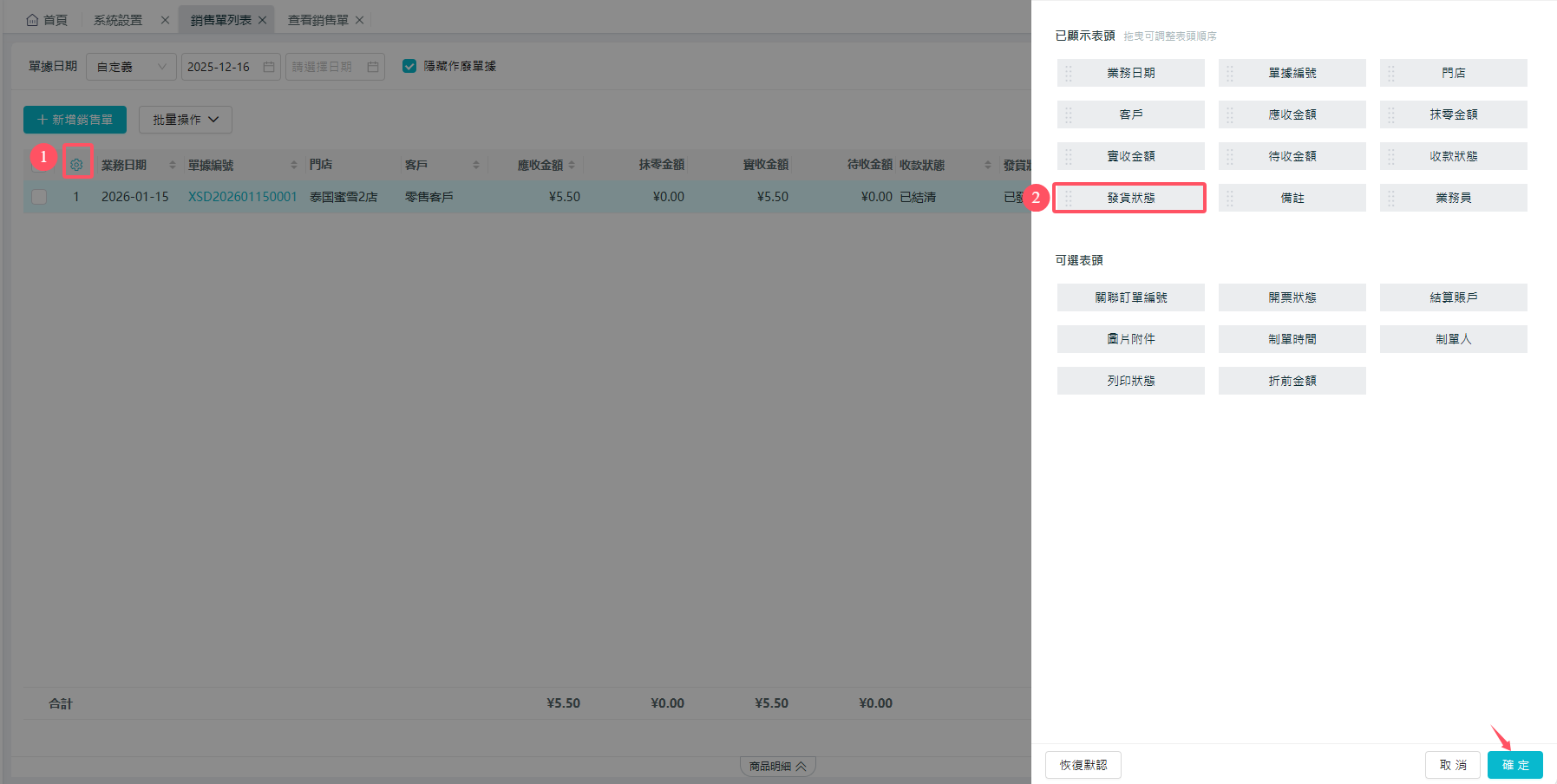The width and height of the screenshot is (1557, 784).
Task: Switch to the 查看銷售單 tab
Action: tap(317, 20)
